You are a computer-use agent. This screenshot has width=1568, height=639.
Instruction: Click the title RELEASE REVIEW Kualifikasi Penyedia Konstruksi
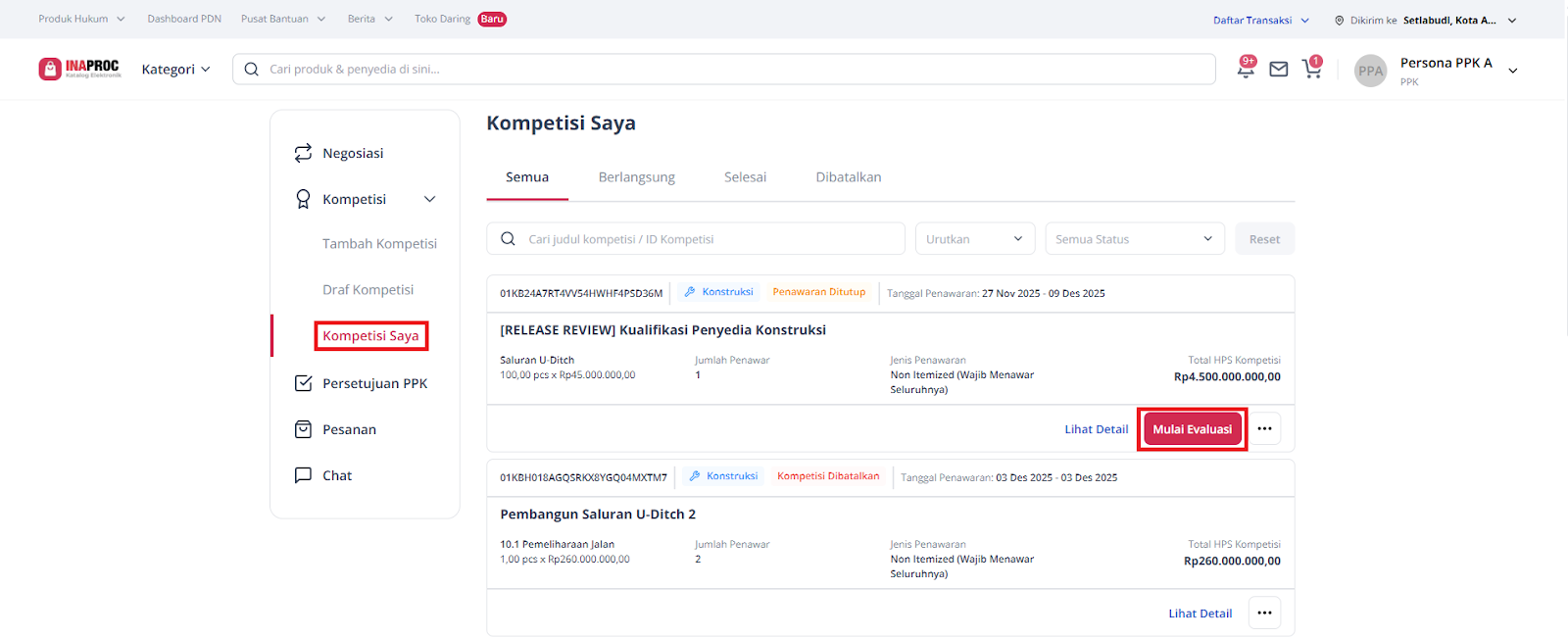point(662,330)
